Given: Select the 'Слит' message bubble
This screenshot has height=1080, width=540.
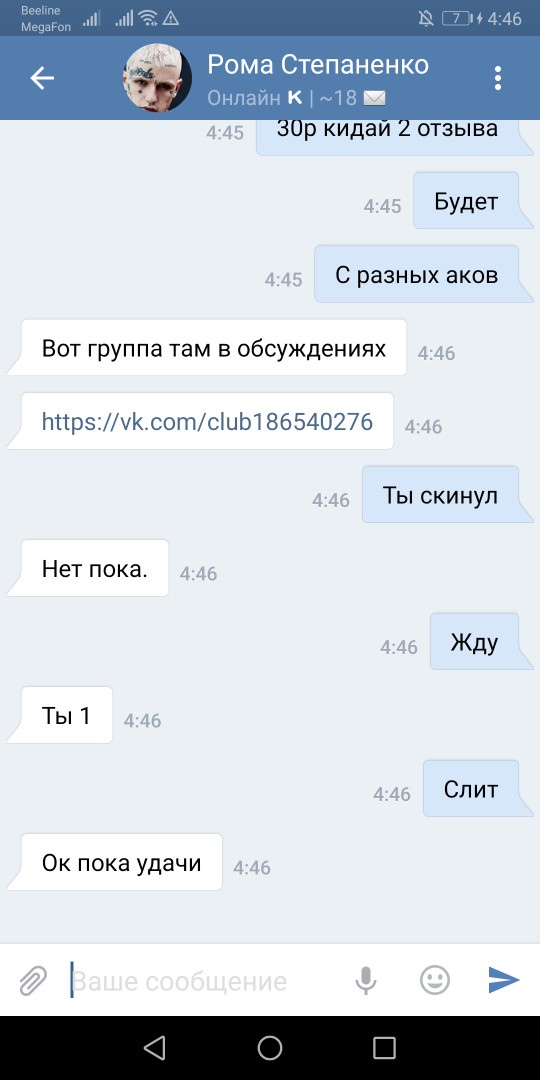Looking at the screenshot, I should click(471, 789).
